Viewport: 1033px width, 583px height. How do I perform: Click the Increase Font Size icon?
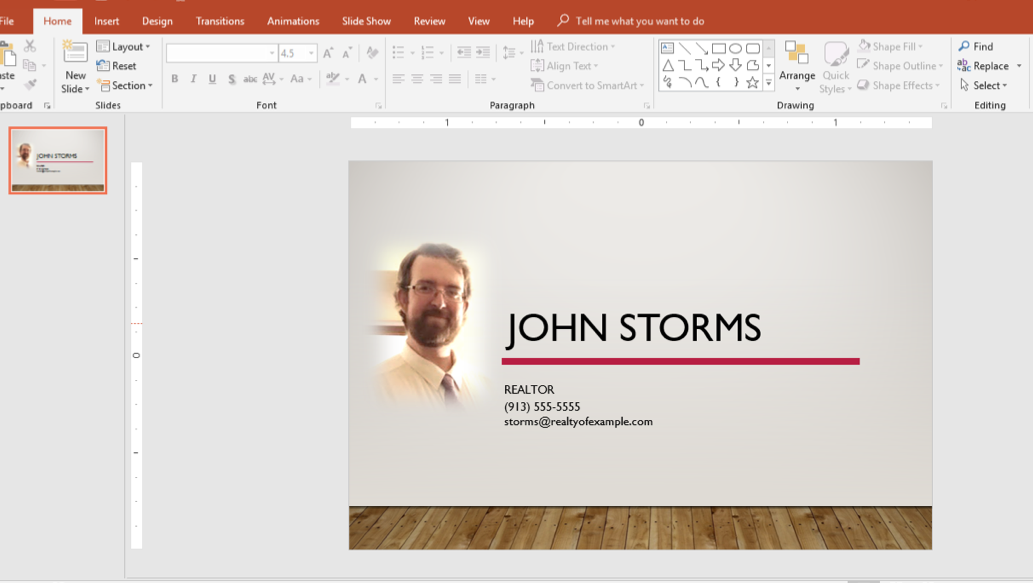coord(328,53)
